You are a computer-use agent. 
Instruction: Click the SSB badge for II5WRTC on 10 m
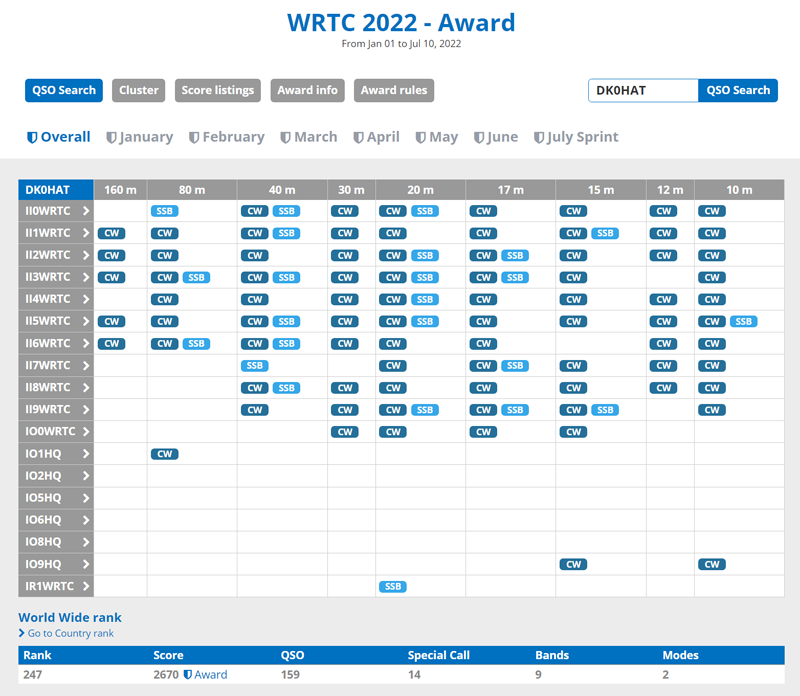coord(743,321)
